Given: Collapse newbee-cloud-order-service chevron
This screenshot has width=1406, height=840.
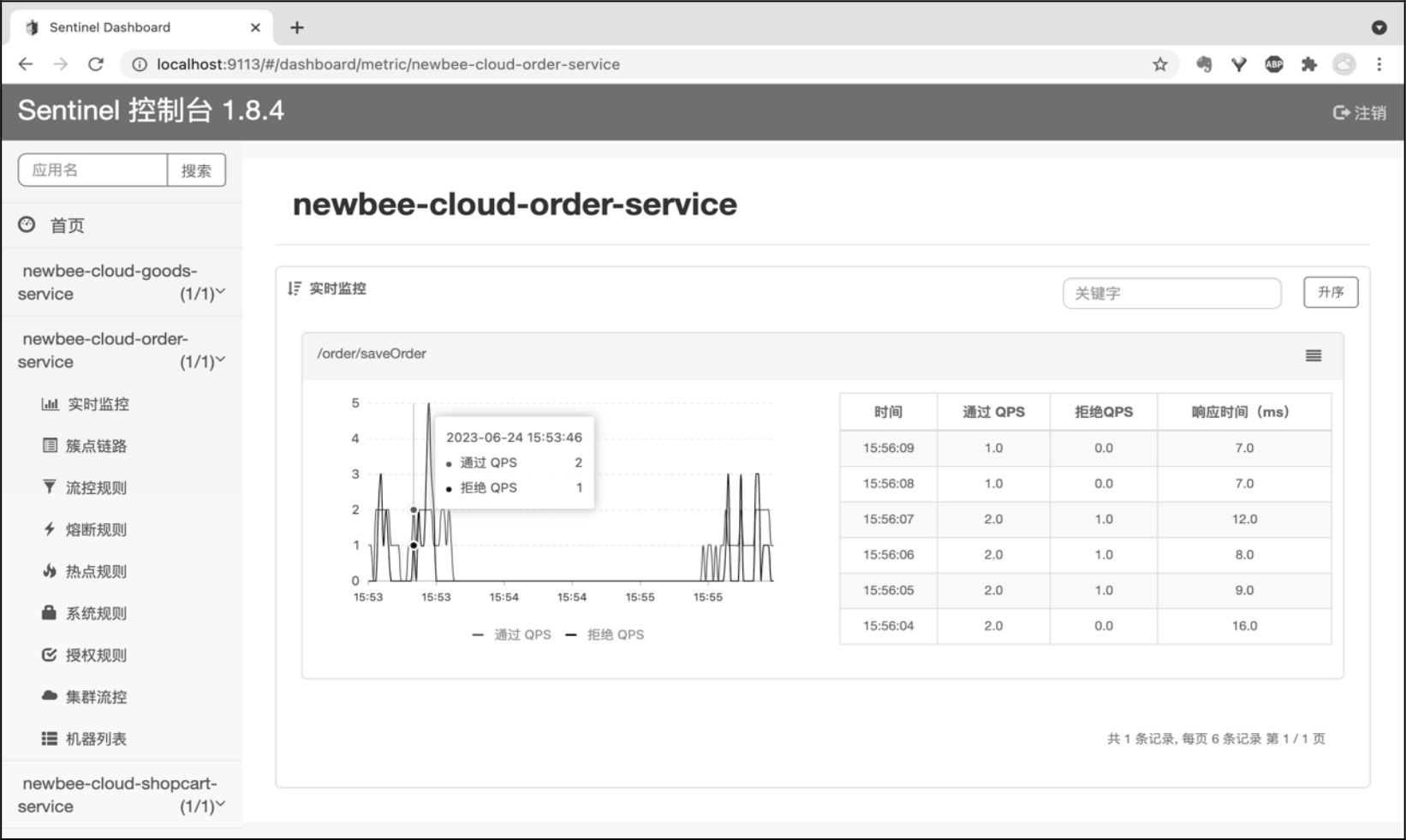Looking at the screenshot, I should (x=221, y=360).
